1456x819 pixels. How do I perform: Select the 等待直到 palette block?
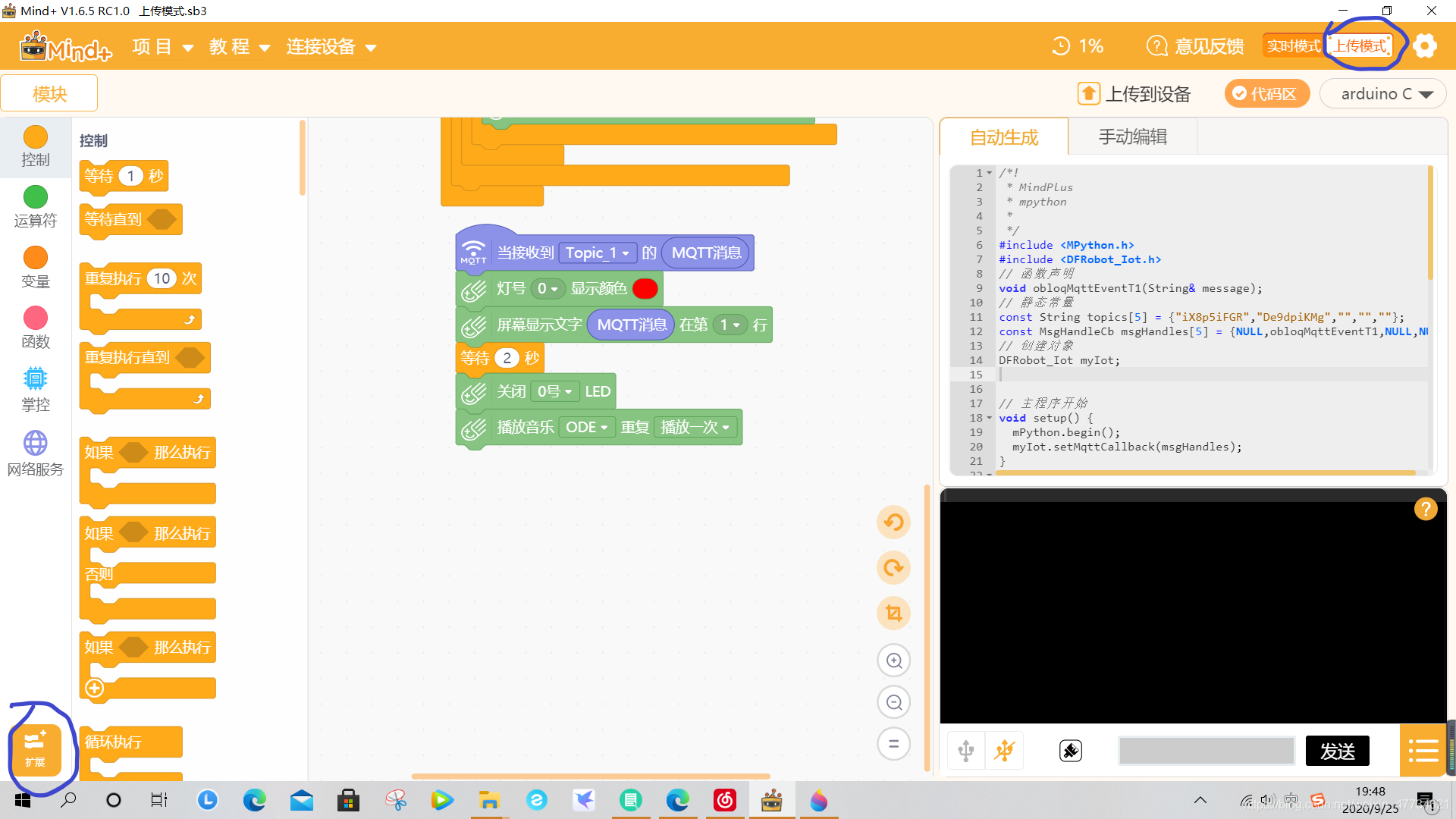pyautogui.click(x=130, y=219)
